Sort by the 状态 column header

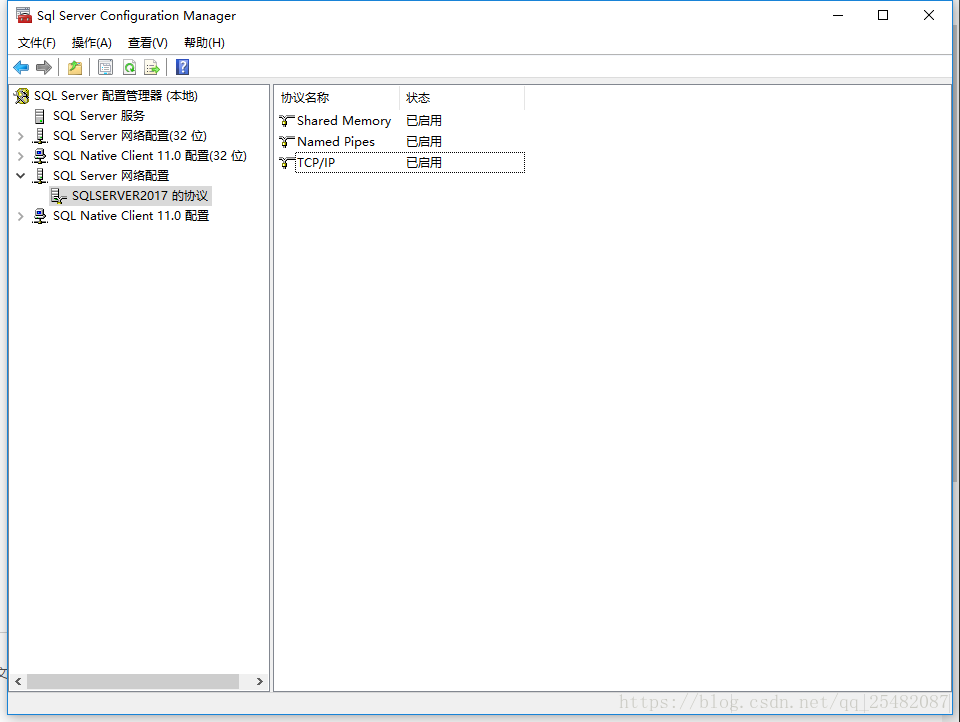pos(462,98)
